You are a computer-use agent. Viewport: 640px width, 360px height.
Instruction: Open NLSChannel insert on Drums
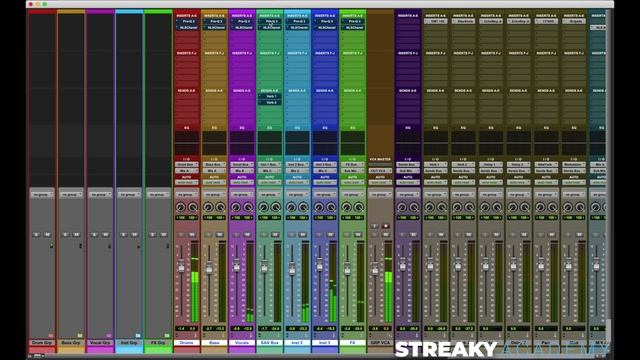pos(187,27)
